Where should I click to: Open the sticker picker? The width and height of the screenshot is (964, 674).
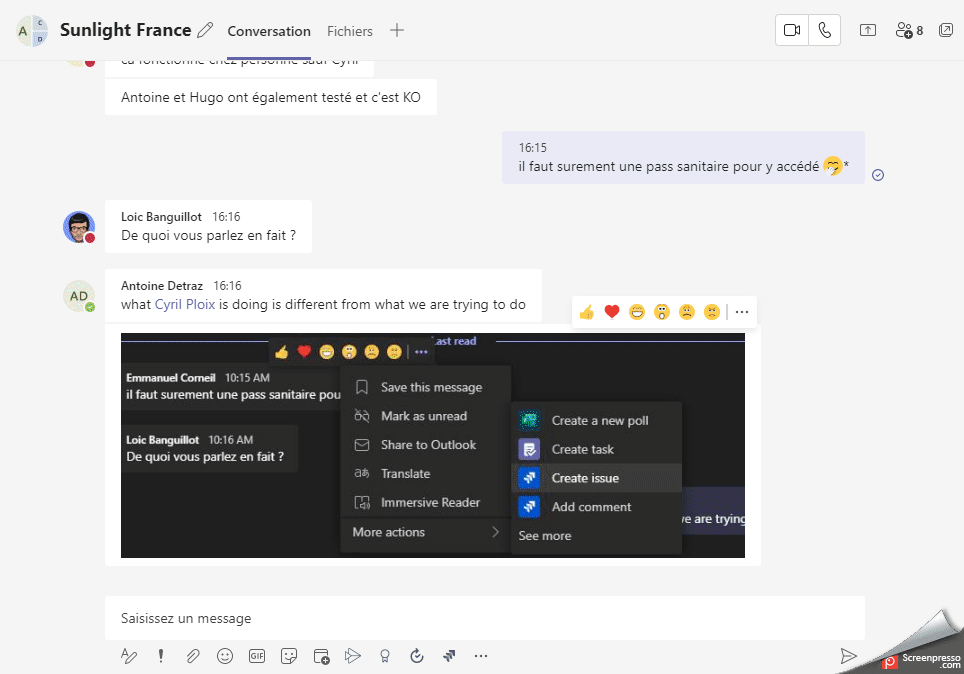tap(289, 656)
